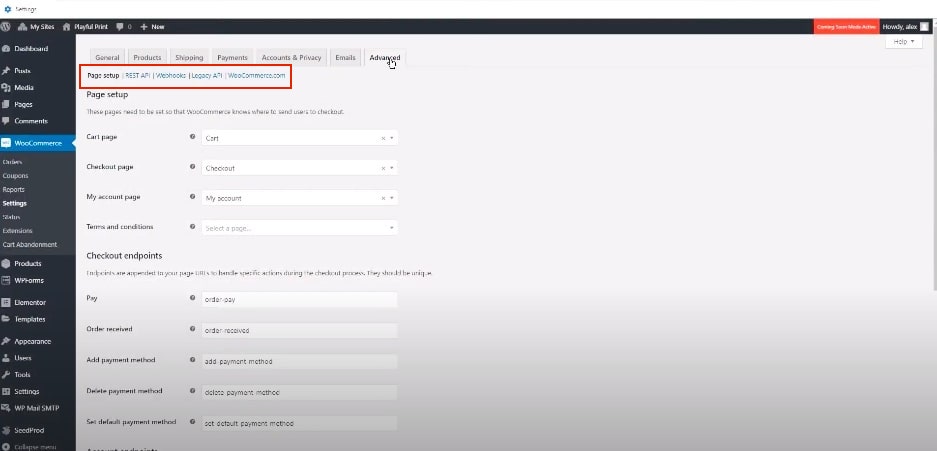Open the Dashboard icon in sidebar
This screenshot has width=937, height=451.
tap(7, 48)
